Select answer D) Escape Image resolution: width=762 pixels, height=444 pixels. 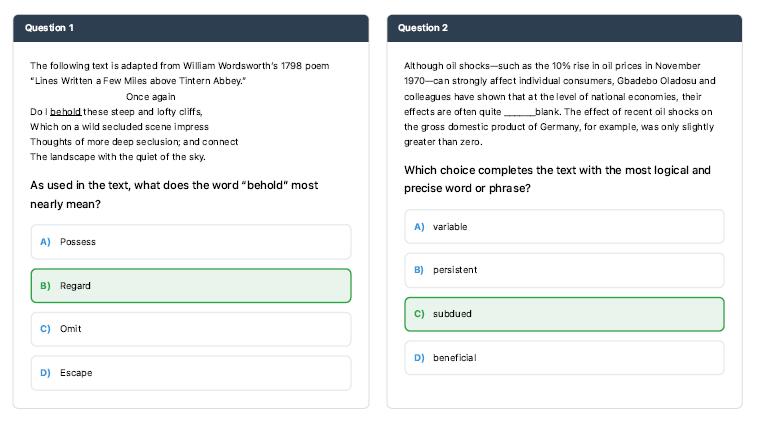coord(191,373)
